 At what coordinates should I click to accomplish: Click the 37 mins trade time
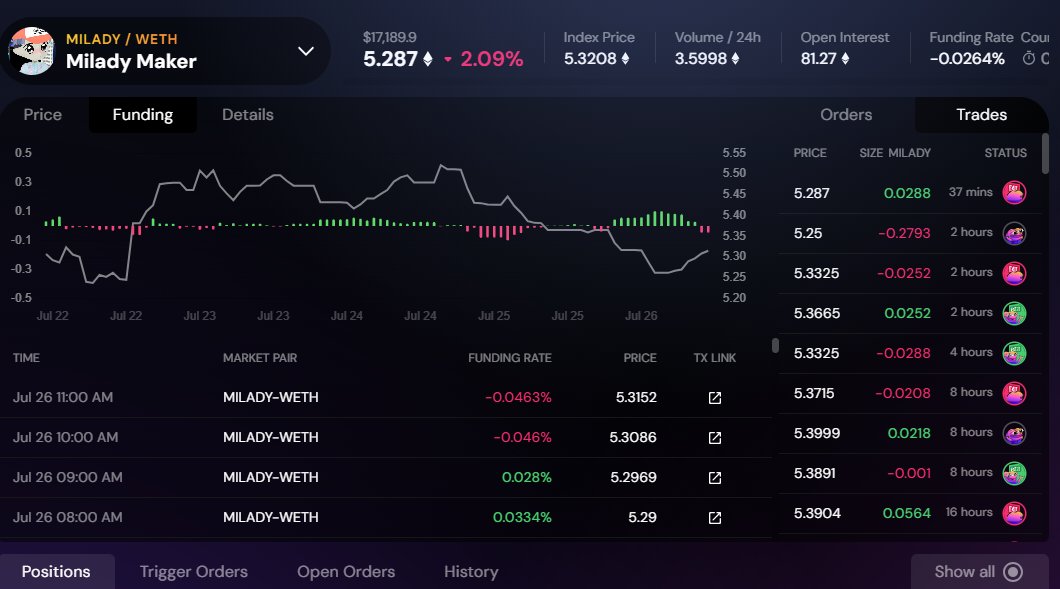click(970, 192)
